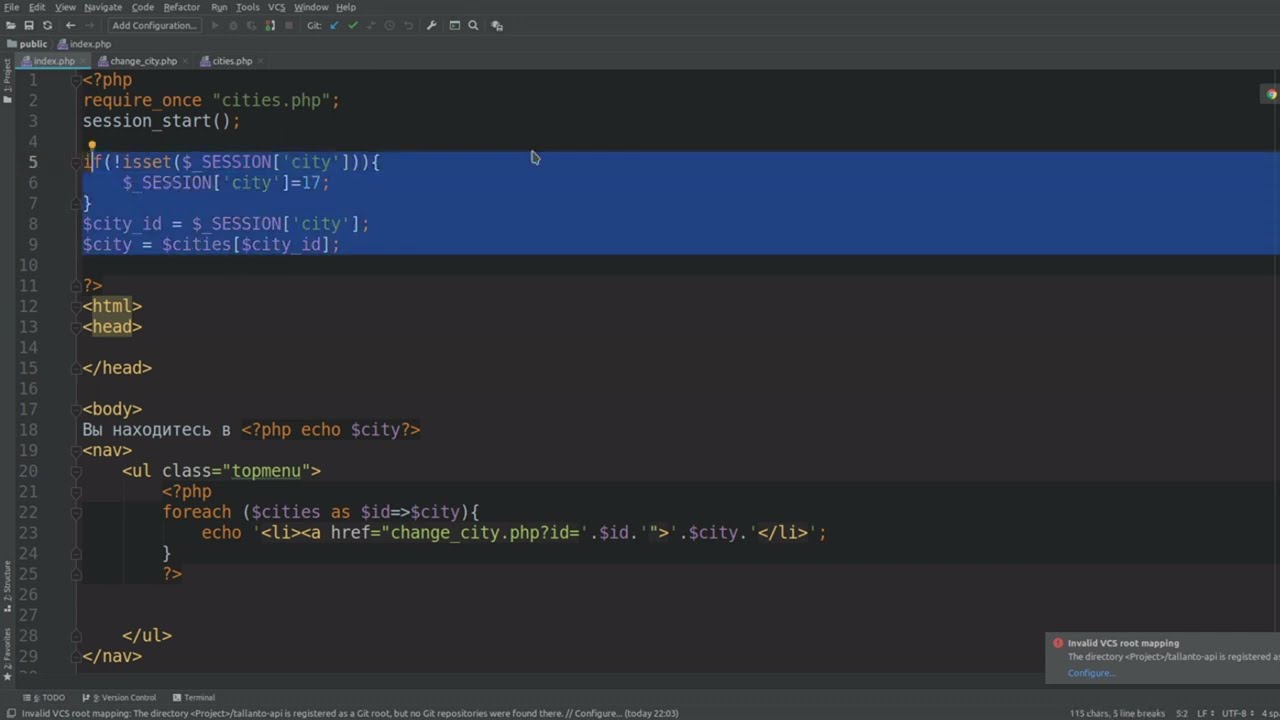The height and width of the screenshot is (720, 1280).
Task: Close the change_city.php tab
Action: click(x=185, y=61)
